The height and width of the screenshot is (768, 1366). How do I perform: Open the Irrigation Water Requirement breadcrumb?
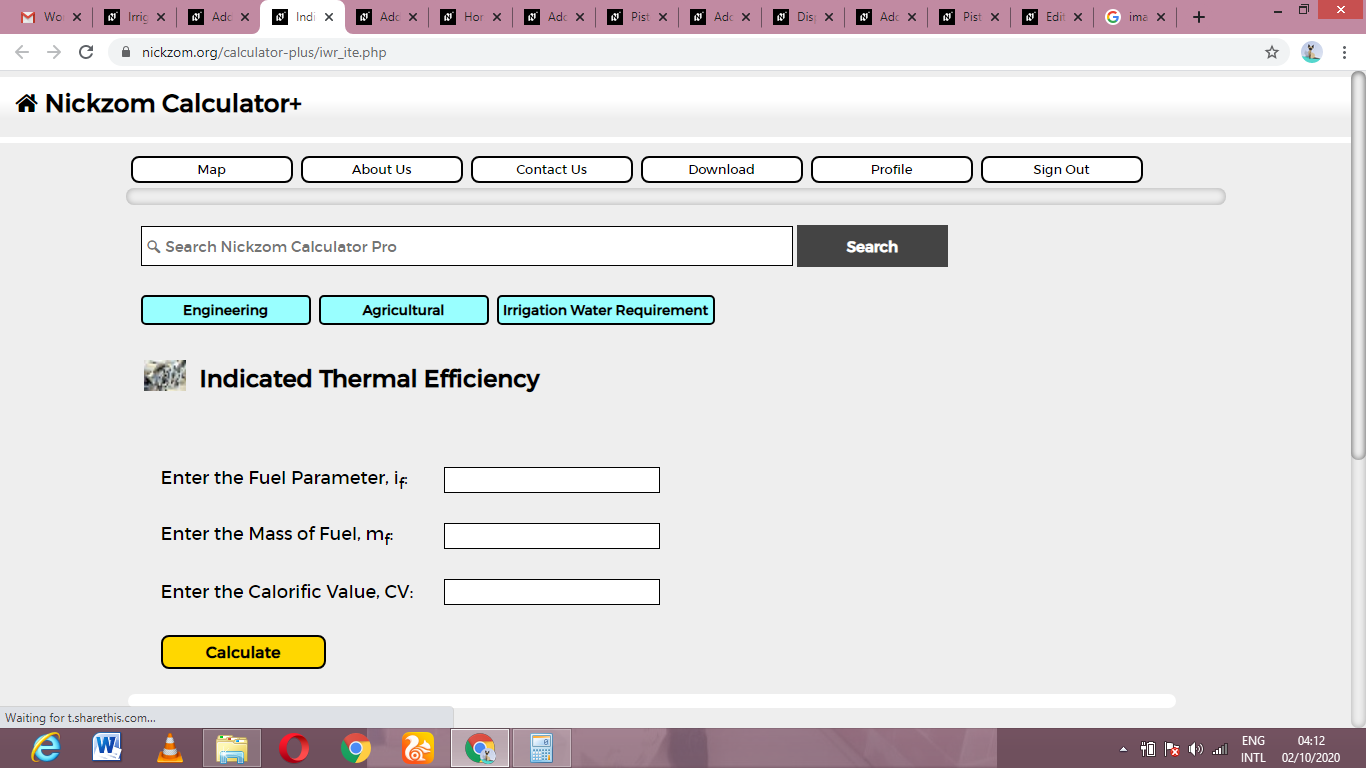click(x=606, y=310)
